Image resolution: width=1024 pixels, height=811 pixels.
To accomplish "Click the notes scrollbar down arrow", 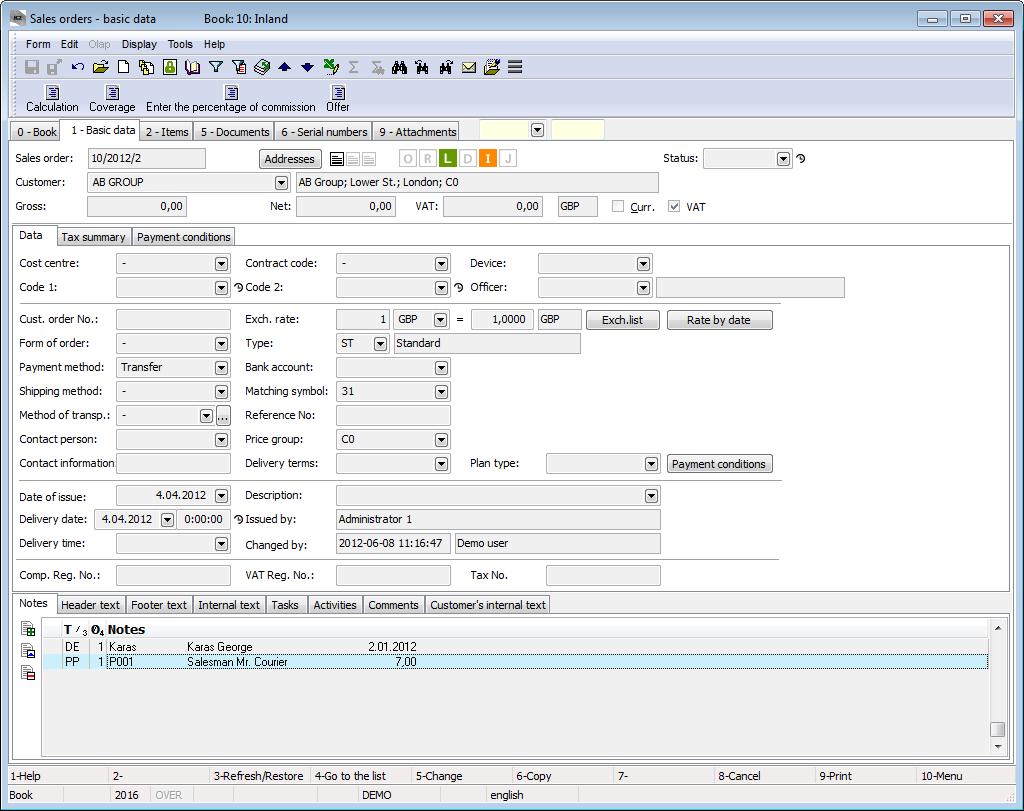I will (997, 746).
